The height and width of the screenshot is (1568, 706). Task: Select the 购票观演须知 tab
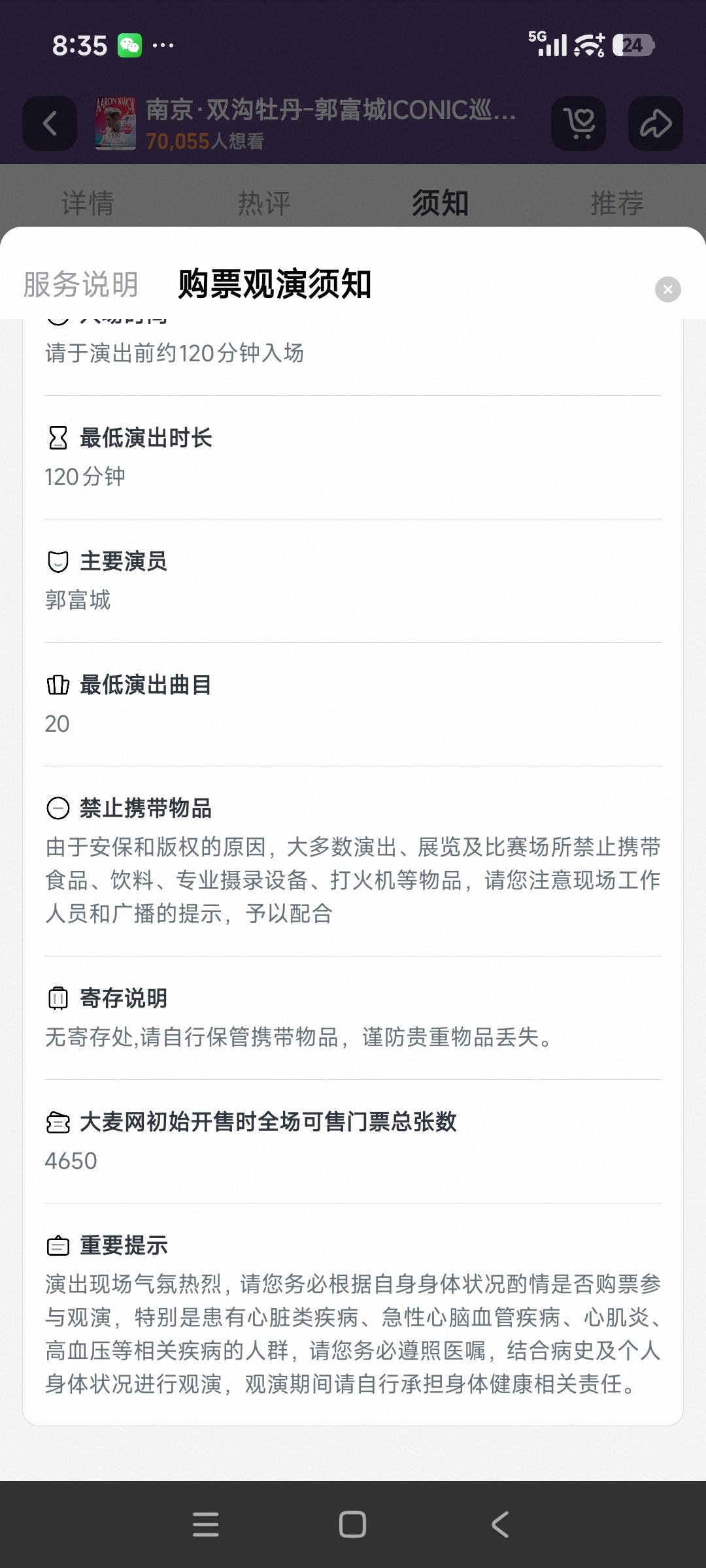tap(275, 284)
